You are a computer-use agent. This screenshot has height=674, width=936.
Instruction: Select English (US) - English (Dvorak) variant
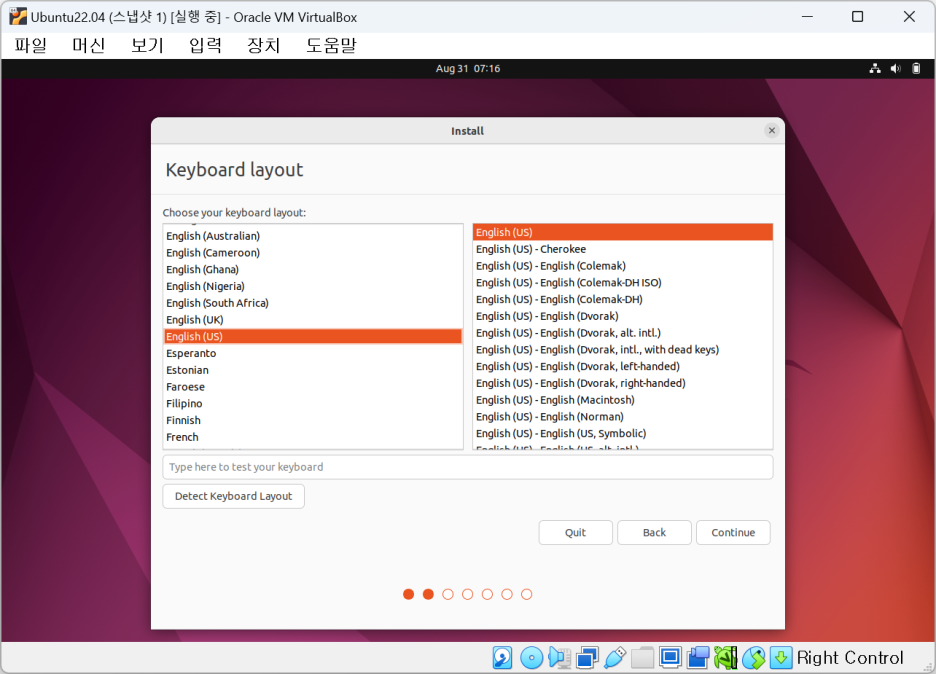pyautogui.click(x=623, y=316)
